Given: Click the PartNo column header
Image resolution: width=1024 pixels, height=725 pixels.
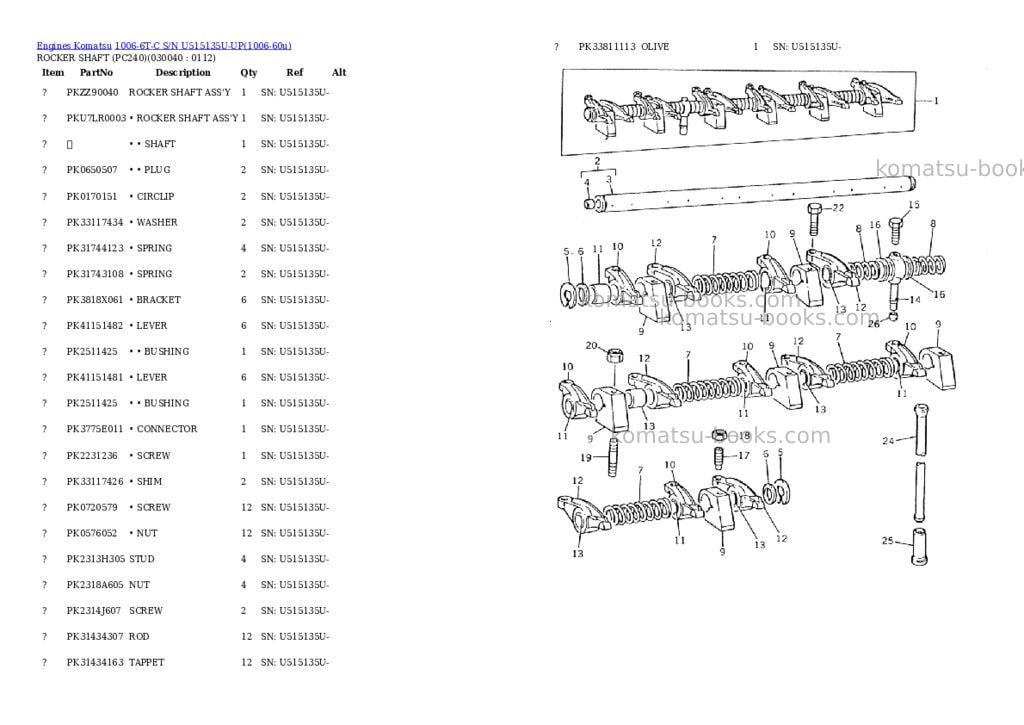Looking at the screenshot, I should coord(96,72).
